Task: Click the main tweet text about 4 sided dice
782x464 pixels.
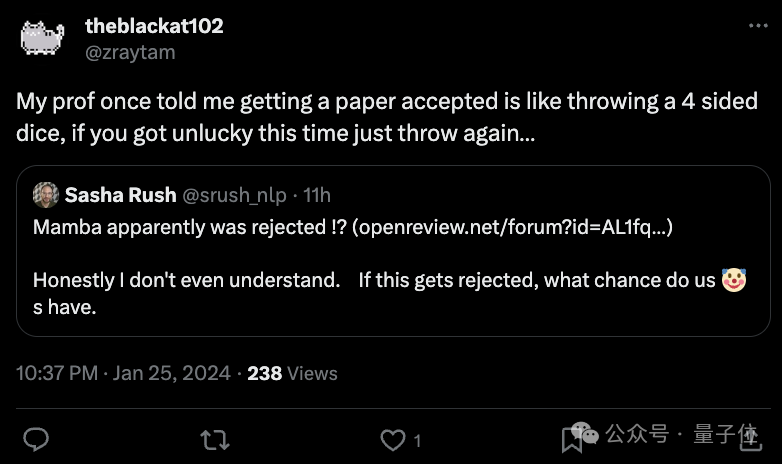Action: coord(386,116)
